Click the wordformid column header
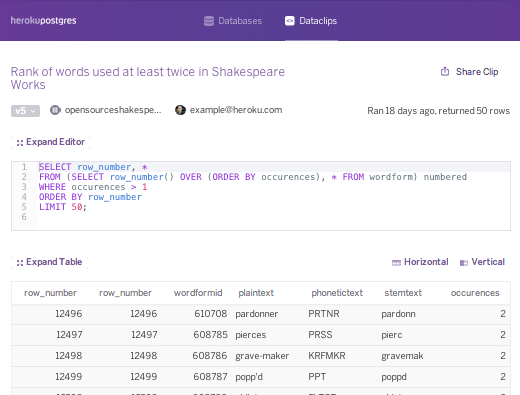The image size is (520, 395). click(198, 293)
